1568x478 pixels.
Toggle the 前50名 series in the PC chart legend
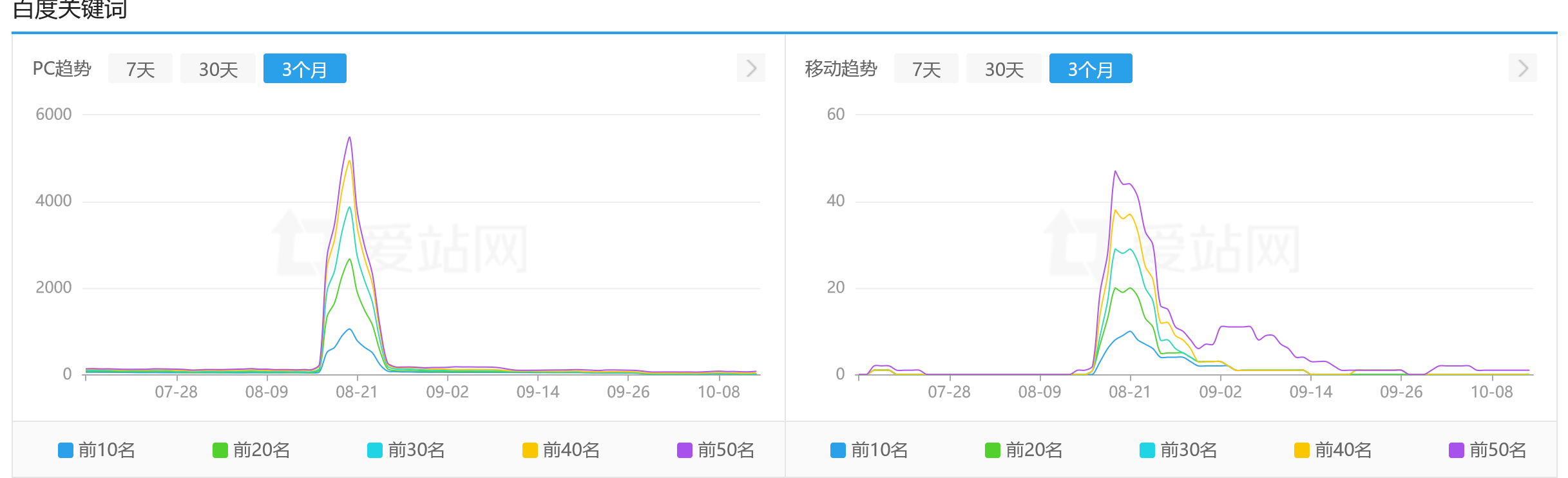pos(716,450)
